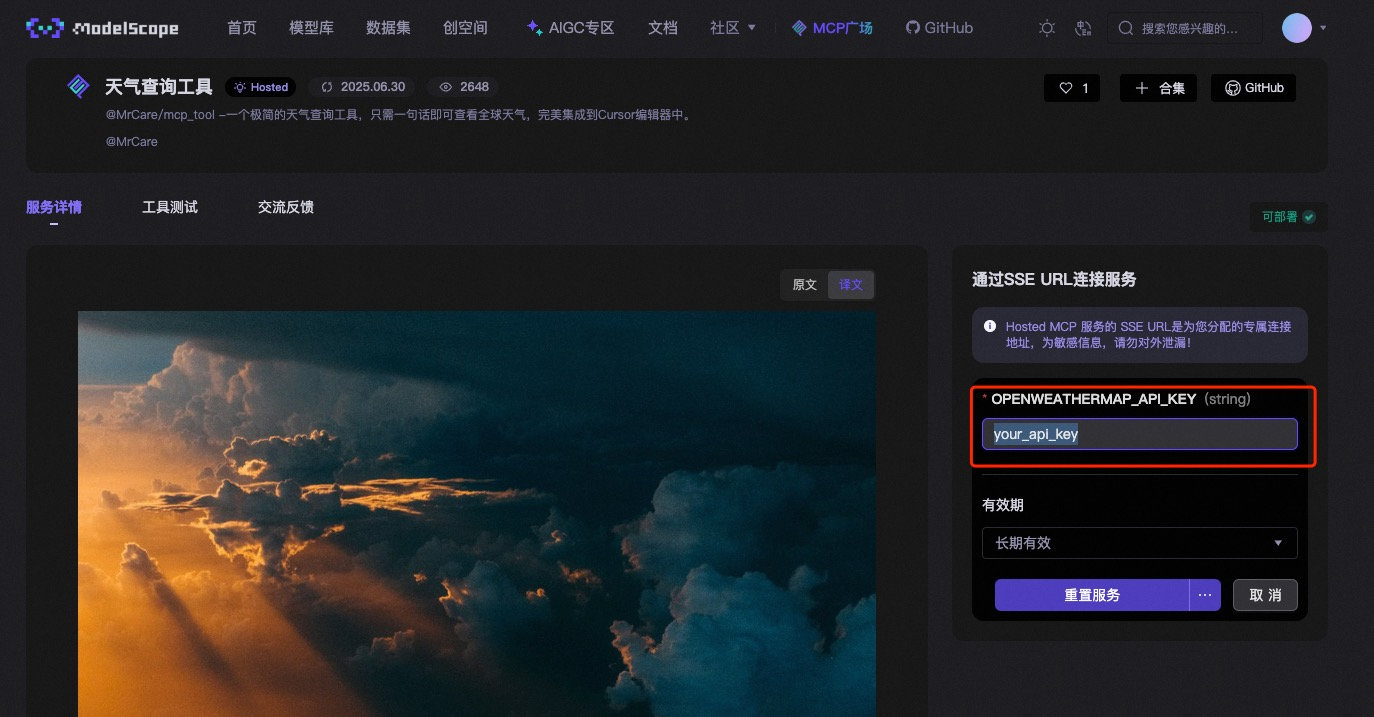1374x717 pixels.
Task: Open the GitHub button in service header
Action: (1254, 88)
